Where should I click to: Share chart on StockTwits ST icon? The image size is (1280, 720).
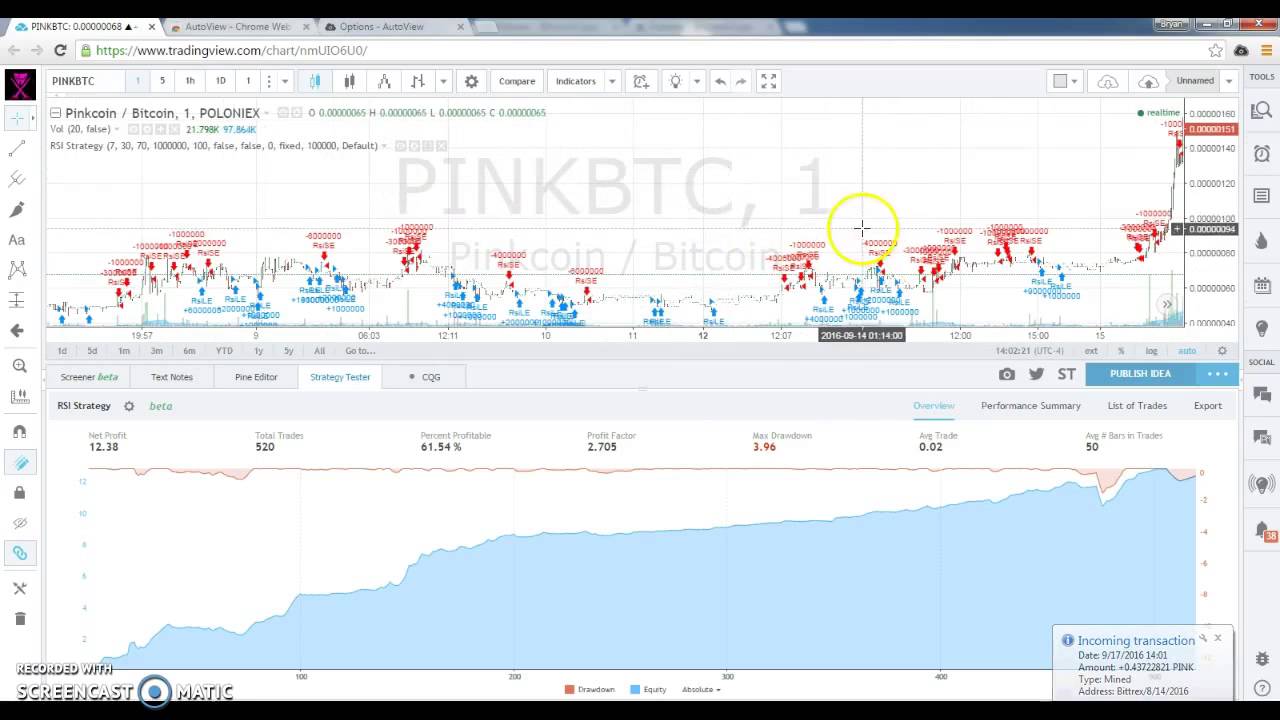click(x=1067, y=374)
